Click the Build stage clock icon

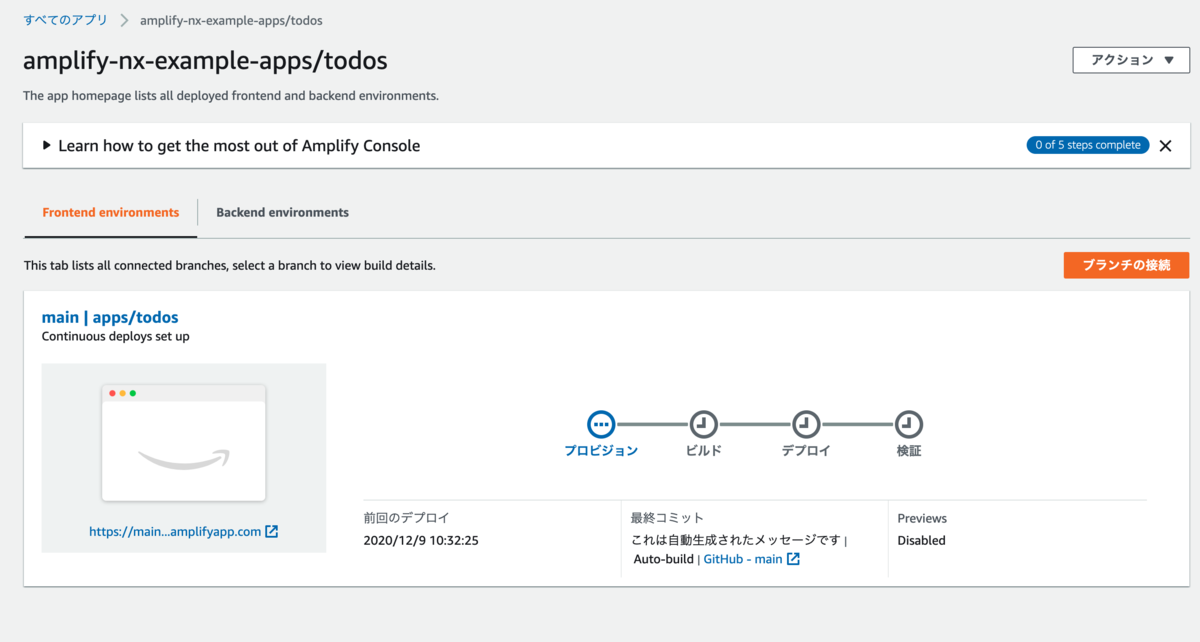(x=703, y=424)
